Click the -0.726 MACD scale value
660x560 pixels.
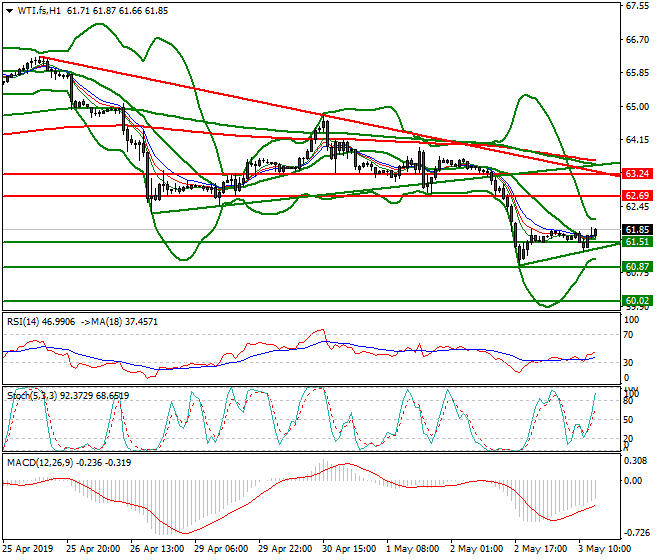[x=636, y=533]
